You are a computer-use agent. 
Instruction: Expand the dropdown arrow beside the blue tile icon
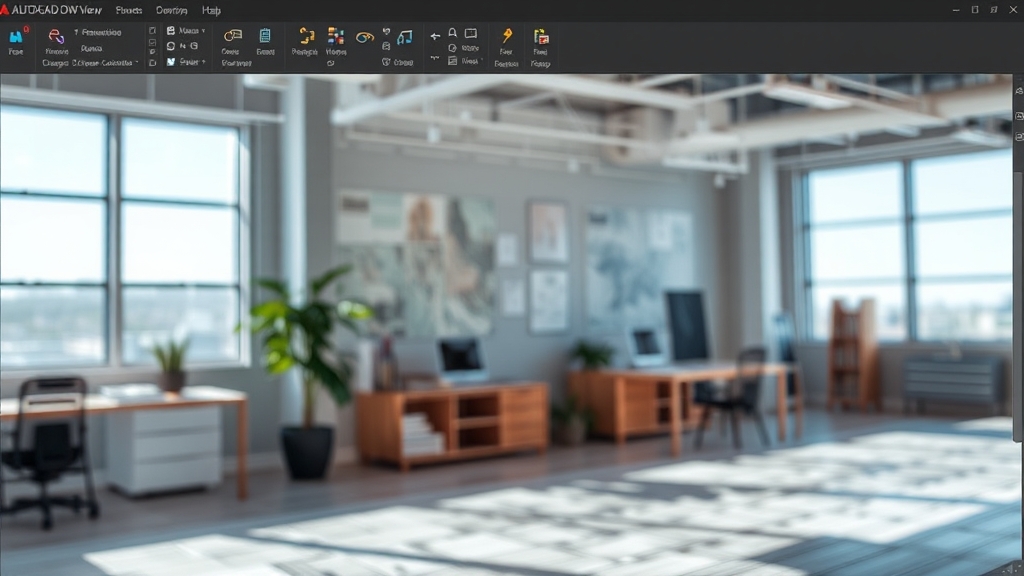pyautogui.click(x=203, y=62)
